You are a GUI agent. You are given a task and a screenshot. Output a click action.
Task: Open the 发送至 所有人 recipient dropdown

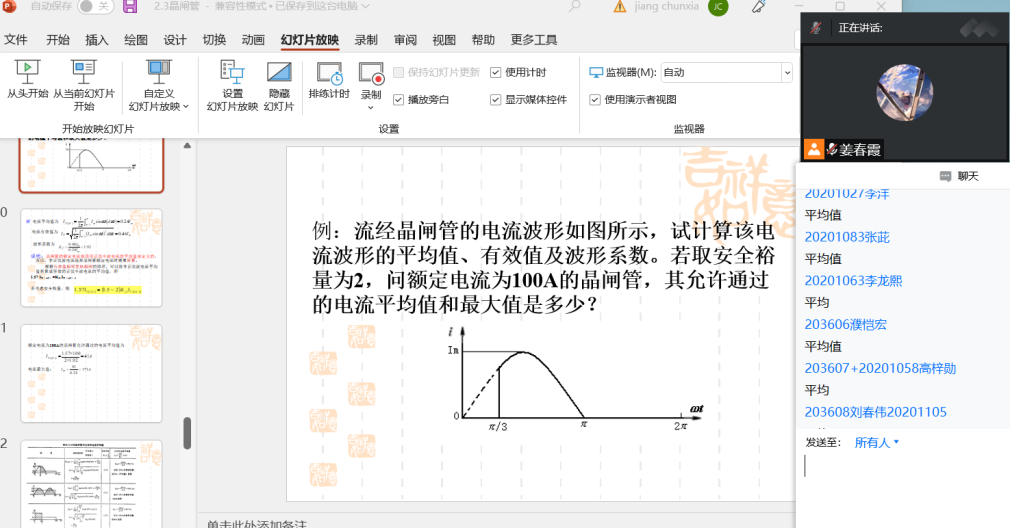point(877,442)
